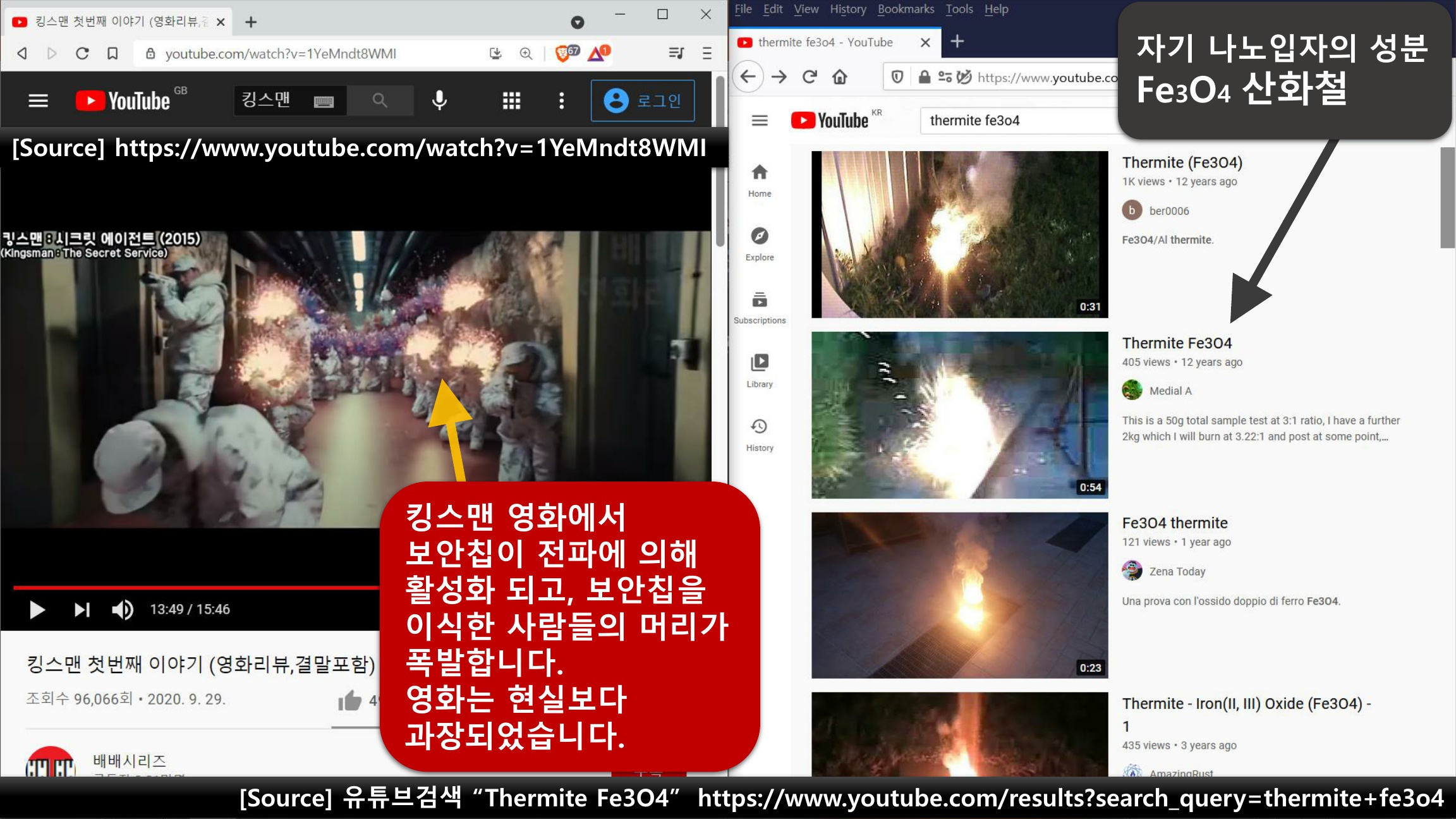Open the YouTube apps grid icon

click(511, 100)
